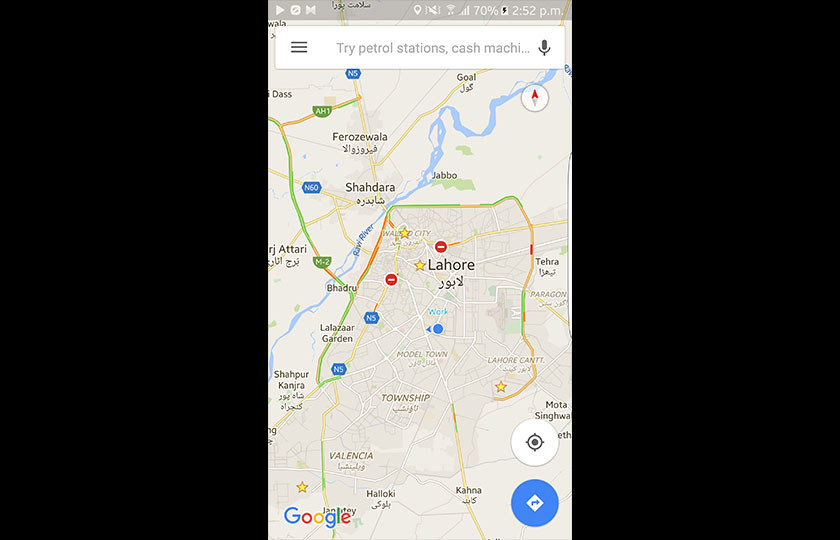The height and width of the screenshot is (540, 840).
Task: Open directions with the blue arrow button
Action: 535,503
